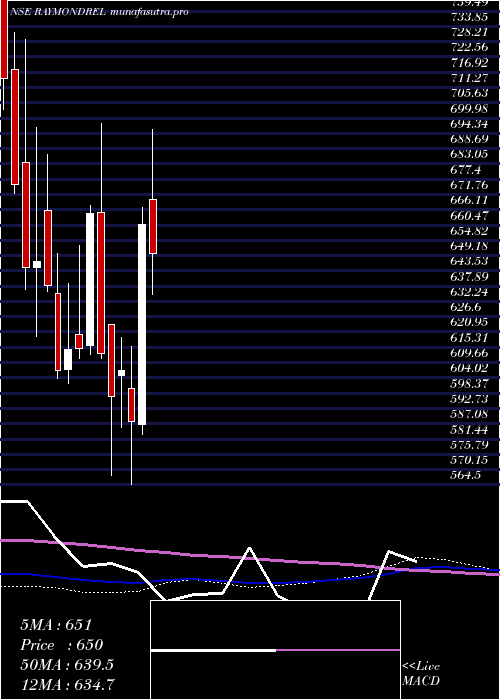Click the 716.92 price axis label

470,63
